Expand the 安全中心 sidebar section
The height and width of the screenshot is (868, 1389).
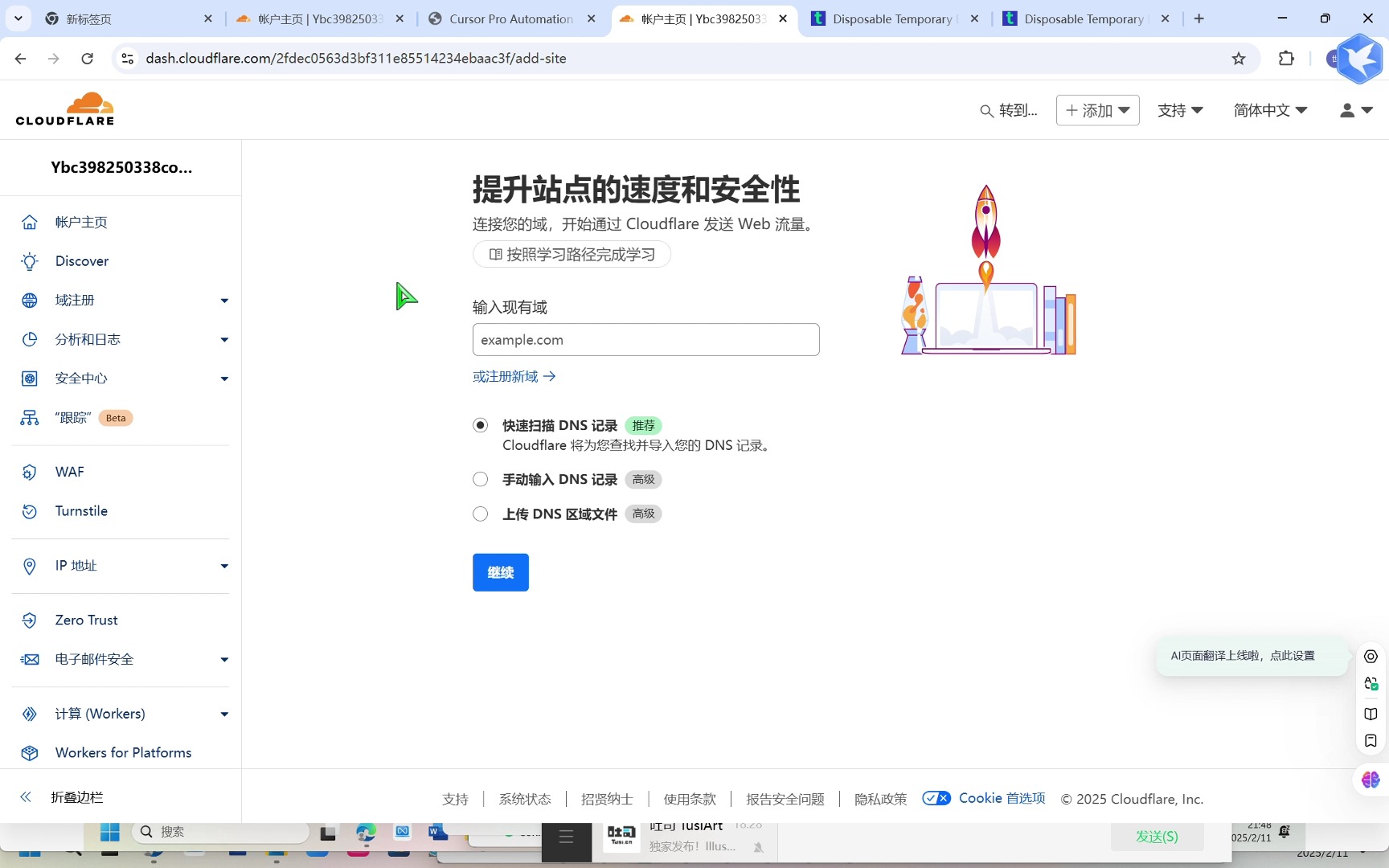pyautogui.click(x=224, y=379)
